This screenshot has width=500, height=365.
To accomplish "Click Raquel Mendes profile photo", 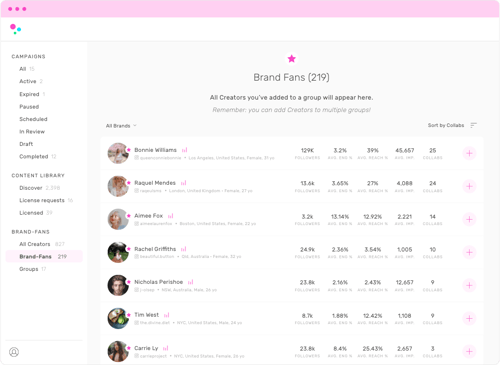I will pyautogui.click(x=118, y=186).
